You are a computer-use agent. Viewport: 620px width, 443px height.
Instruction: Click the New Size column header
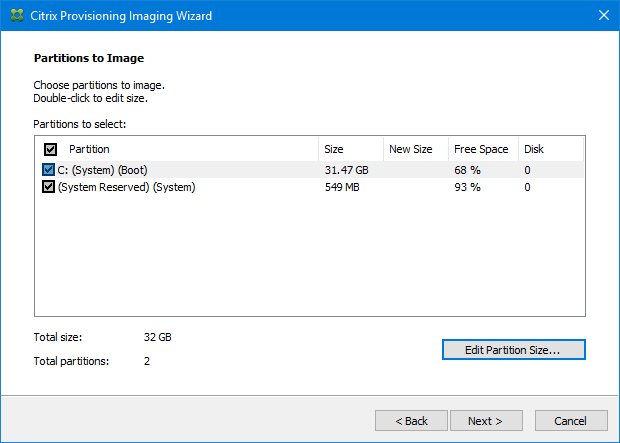click(x=416, y=149)
